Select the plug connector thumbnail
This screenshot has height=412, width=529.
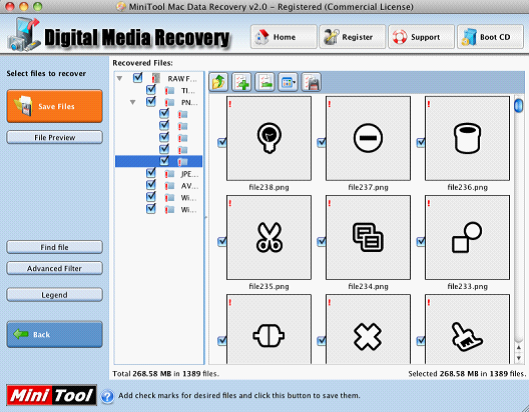[269, 329]
